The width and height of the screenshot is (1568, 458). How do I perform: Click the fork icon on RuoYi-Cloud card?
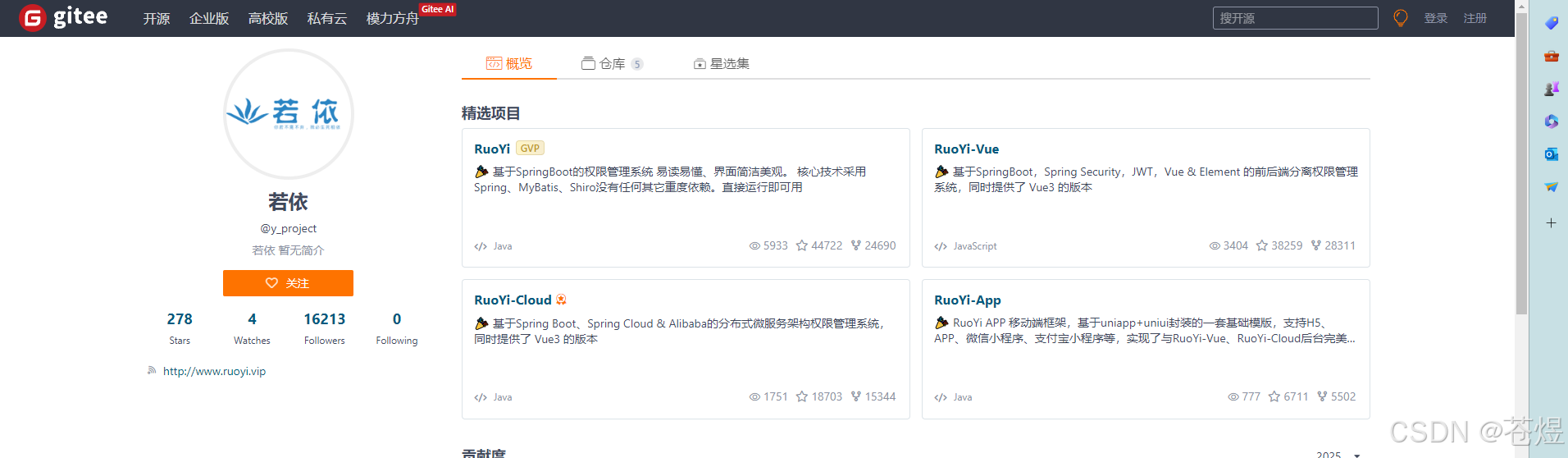coord(856,396)
